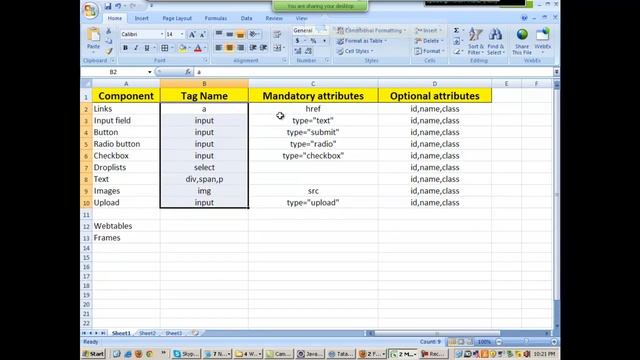Switch to the Page Layout tab
The image size is (640, 360).
point(177,18)
